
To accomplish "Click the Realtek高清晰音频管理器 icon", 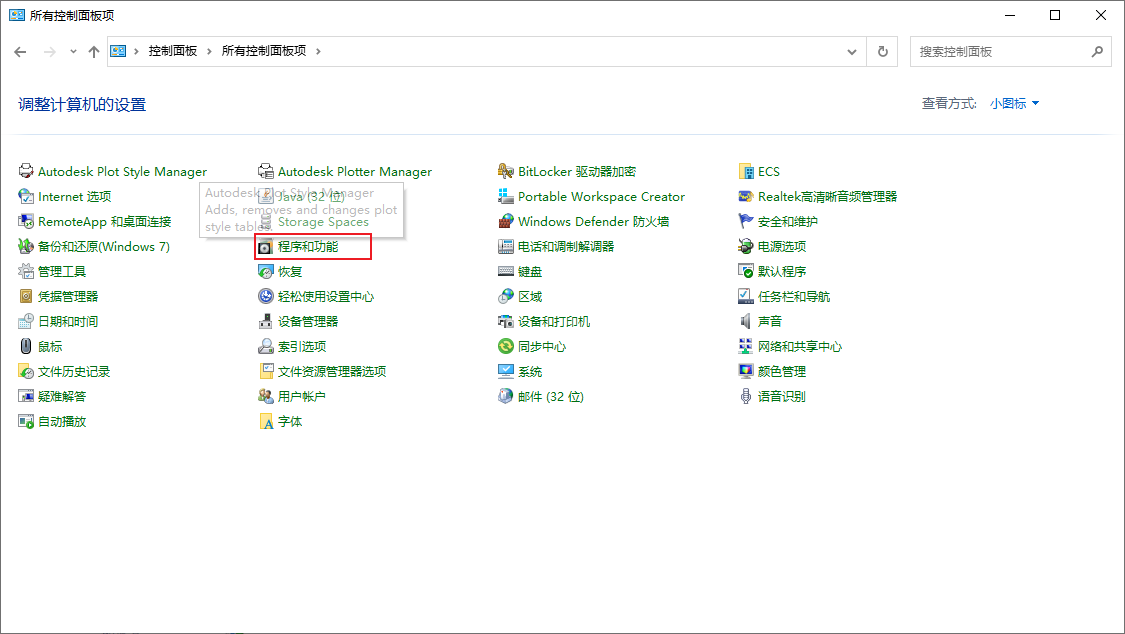I will [745, 197].
